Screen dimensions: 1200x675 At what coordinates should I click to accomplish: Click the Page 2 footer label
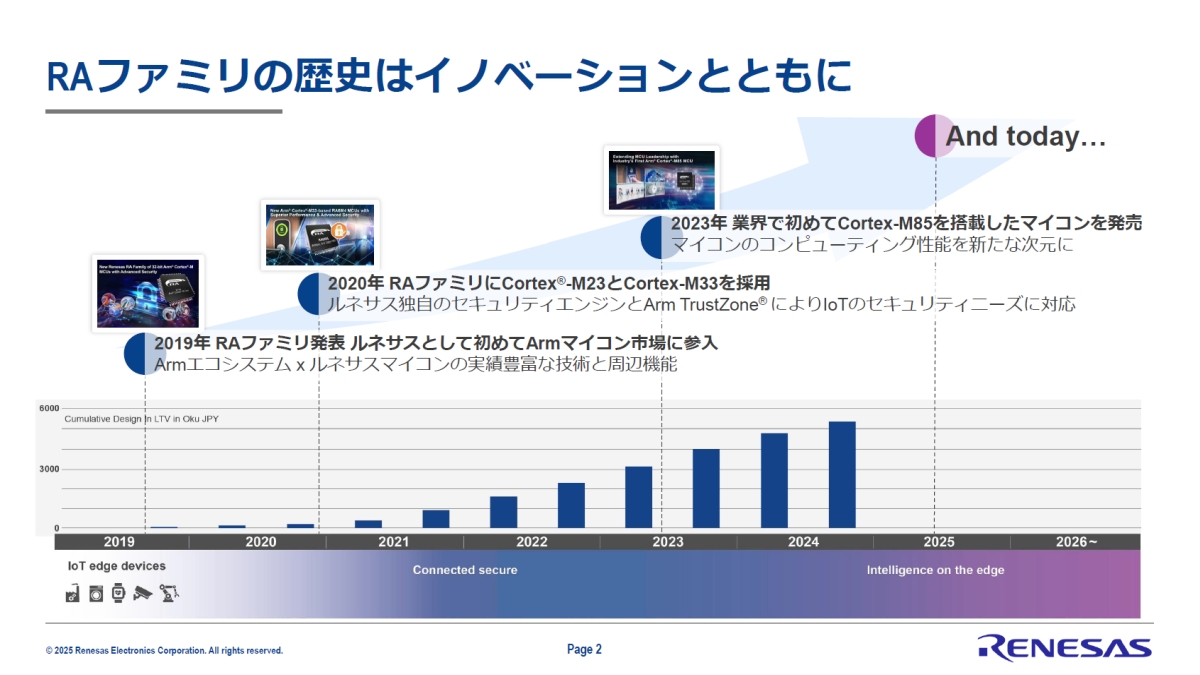pyautogui.click(x=583, y=649)
